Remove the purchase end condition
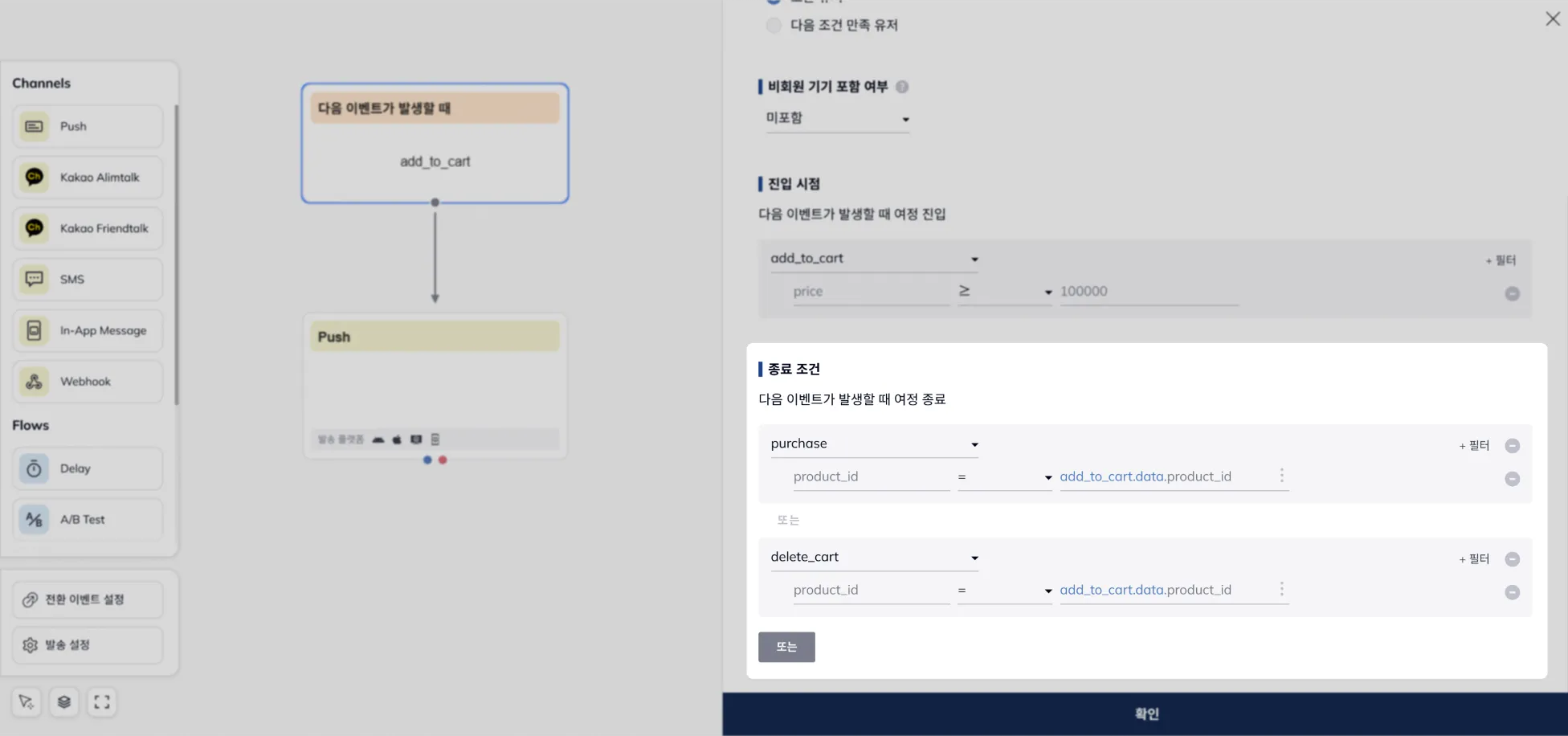1568x736 pixels. tap(1512, 445)
